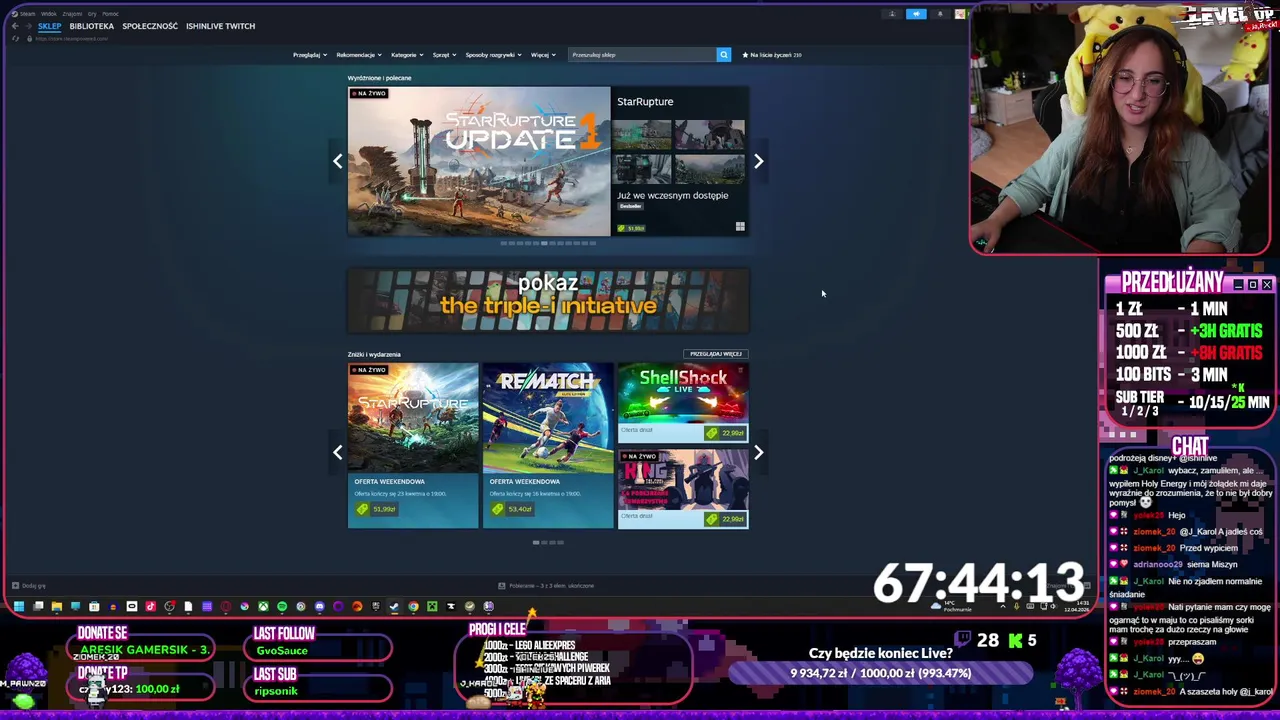Open StarRupture Update 1 featured image

(479, 161)
